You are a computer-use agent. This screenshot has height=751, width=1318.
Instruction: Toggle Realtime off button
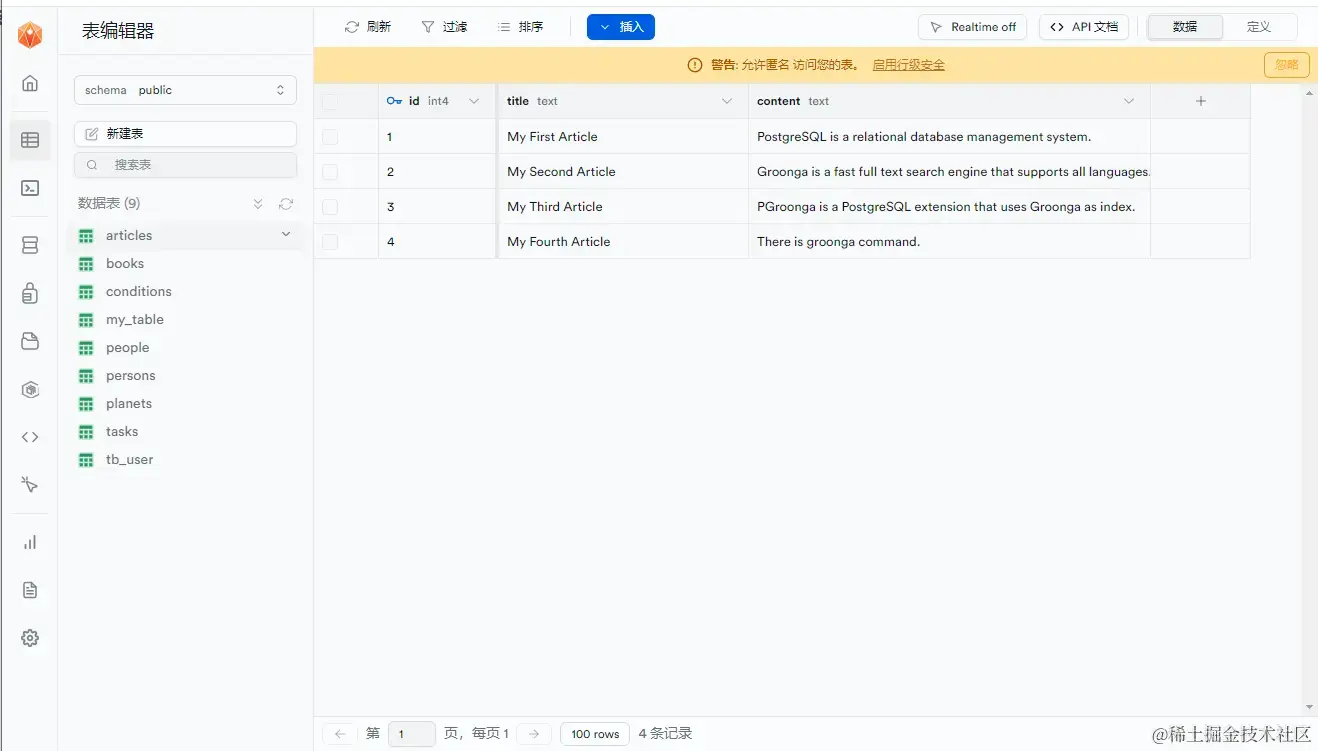click(971, 27)
